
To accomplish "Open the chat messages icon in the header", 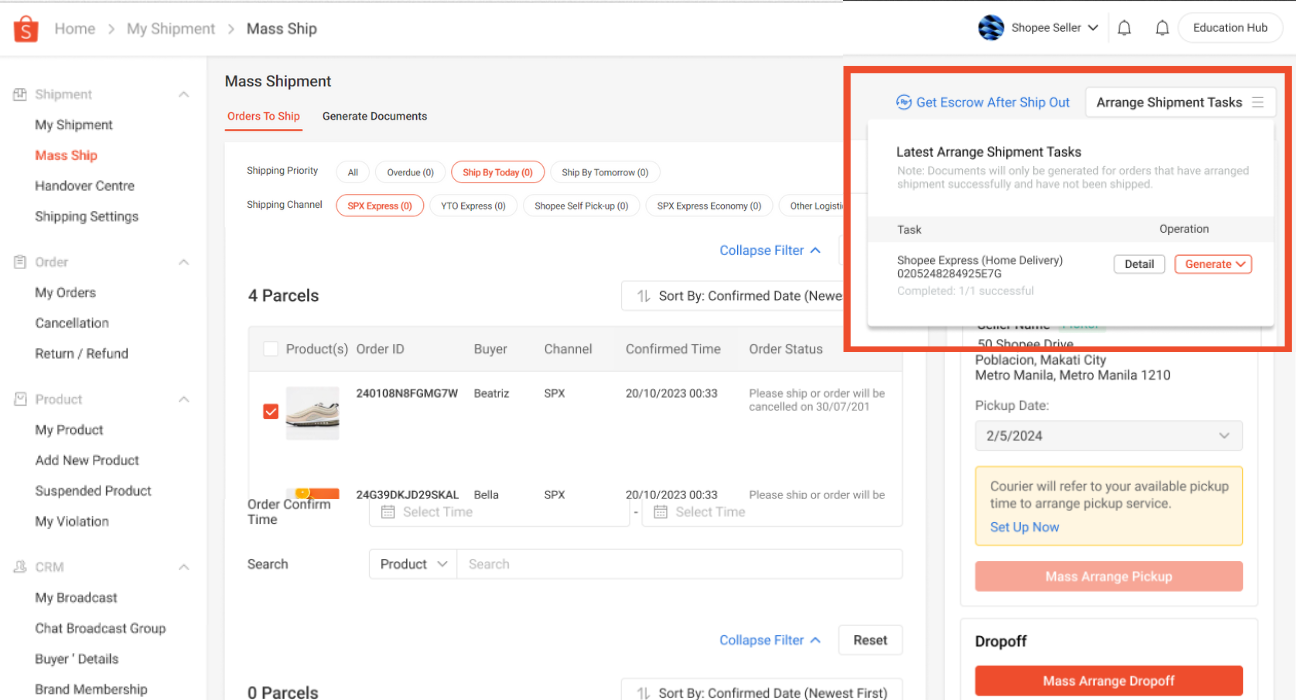I will (x=1123, y=27).
